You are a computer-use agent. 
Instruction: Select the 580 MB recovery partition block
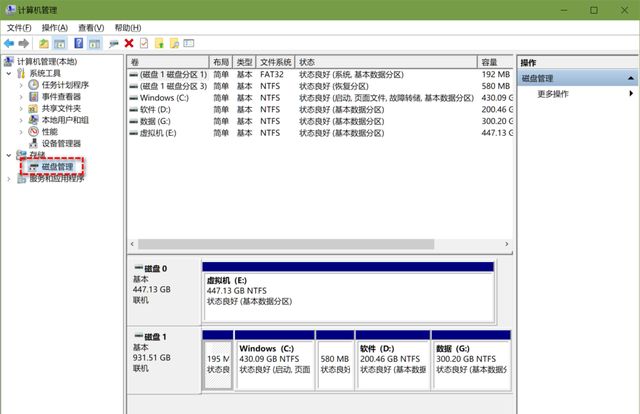click(x=335, y=361)
